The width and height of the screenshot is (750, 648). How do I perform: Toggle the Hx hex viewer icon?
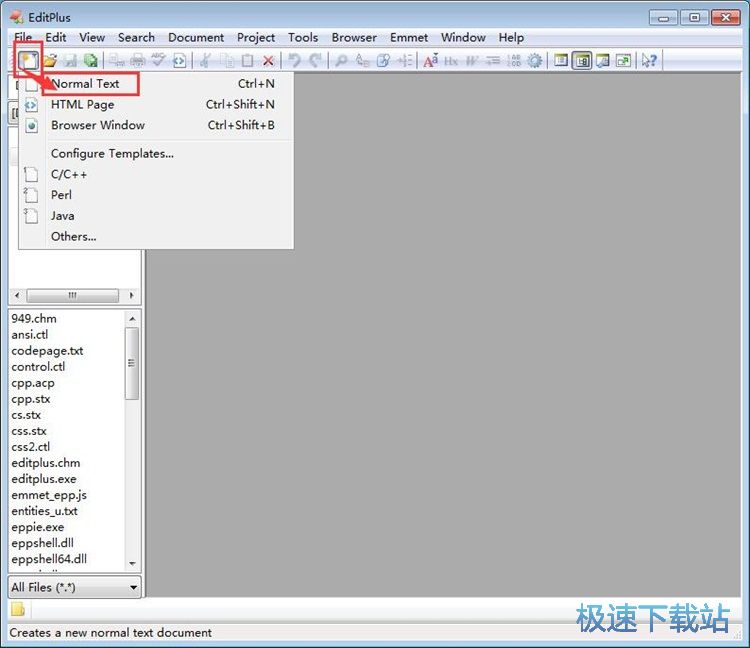click(451, 61)
